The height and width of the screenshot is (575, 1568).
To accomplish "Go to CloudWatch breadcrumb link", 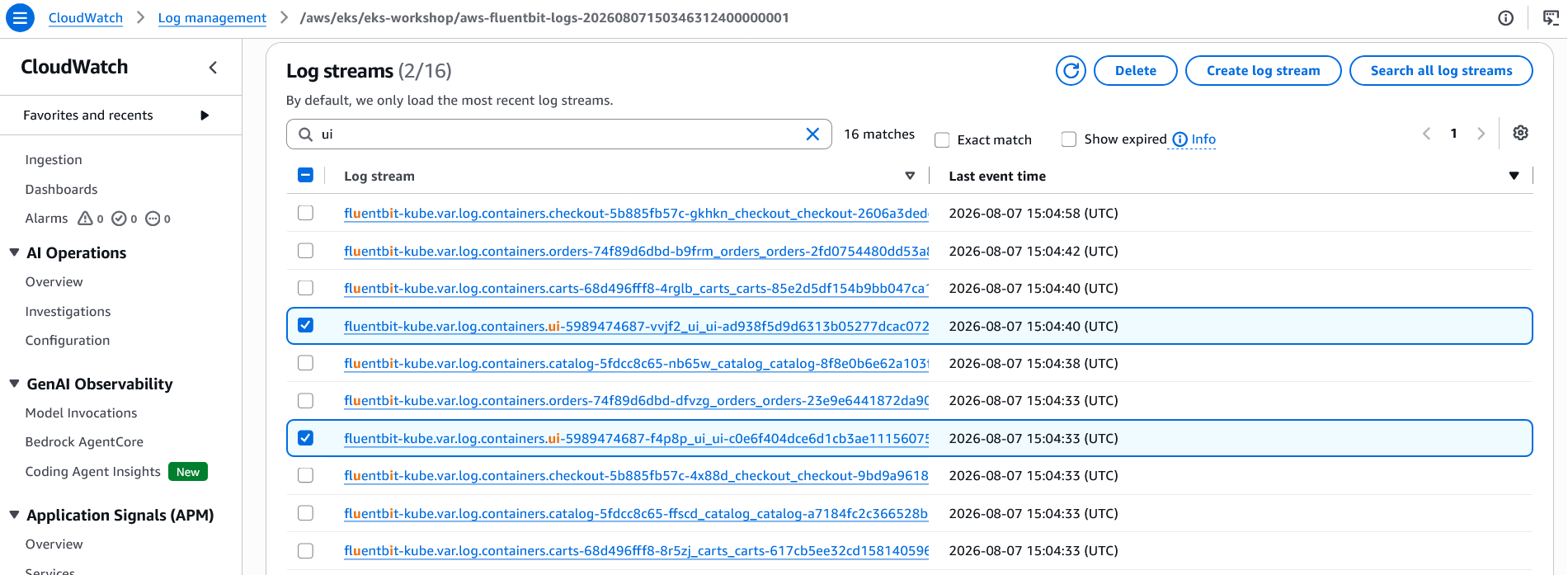I will pos(86,18).
